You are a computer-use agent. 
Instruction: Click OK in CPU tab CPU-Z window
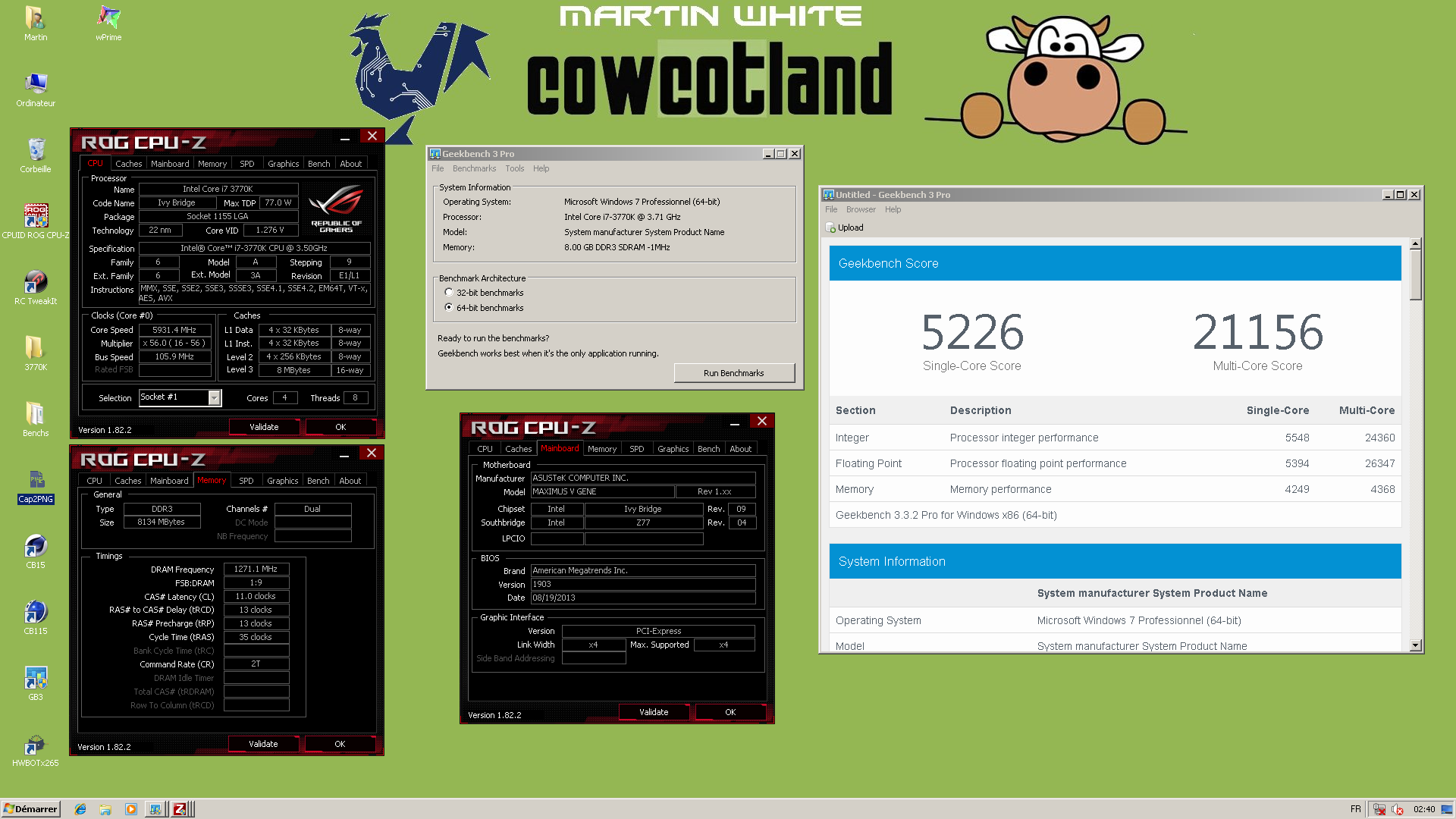click(x=340, y=427)
